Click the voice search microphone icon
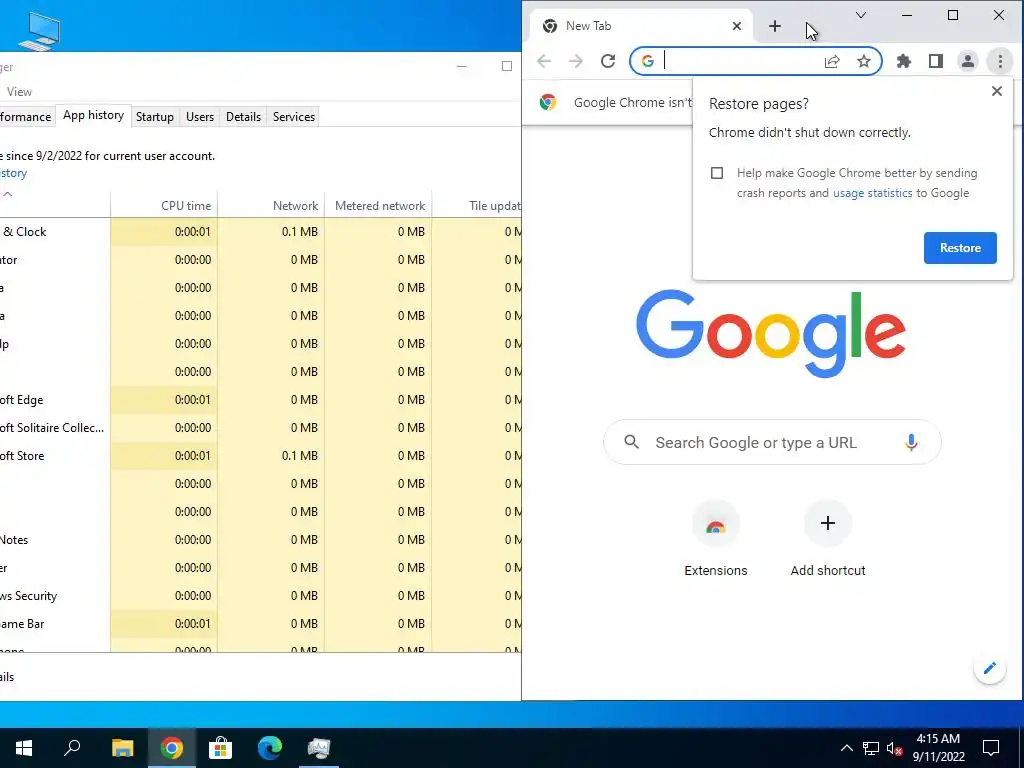Viewport: 1024px width, 768px height. [x=911, y=443]
